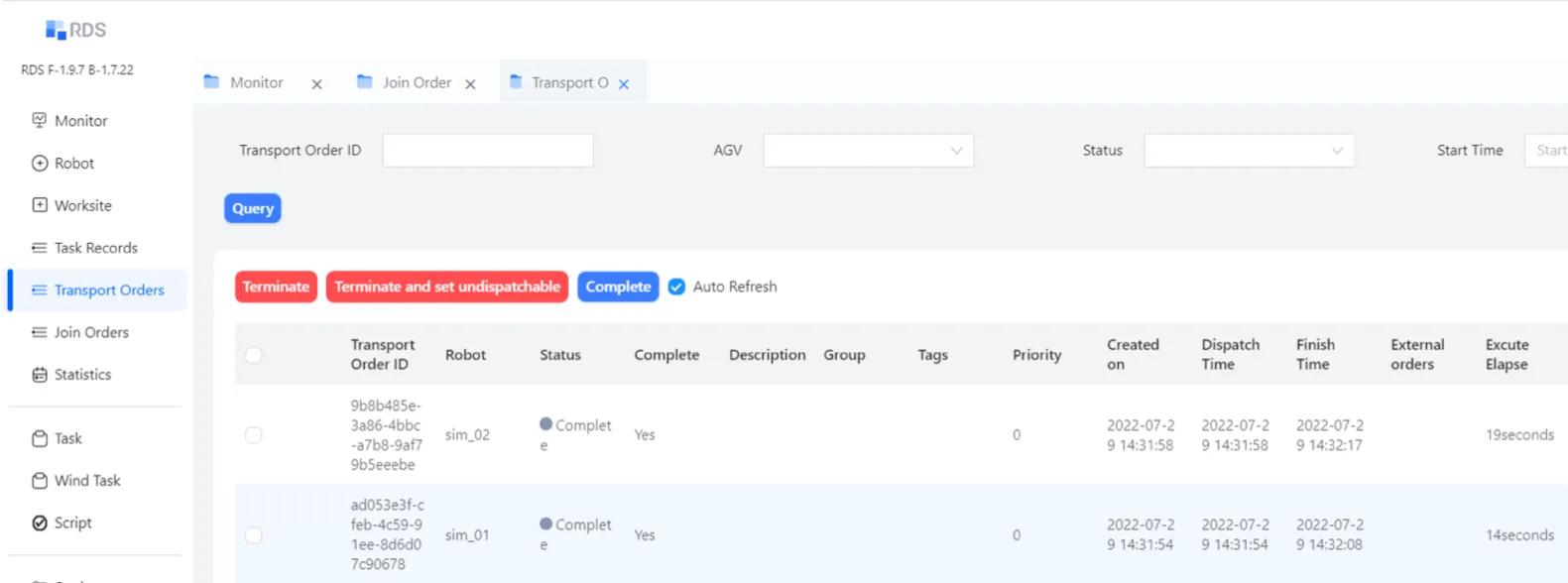Click the Finish Time column header
1568x583 pixels.
pyautogui.click(x=1315, y=355)
